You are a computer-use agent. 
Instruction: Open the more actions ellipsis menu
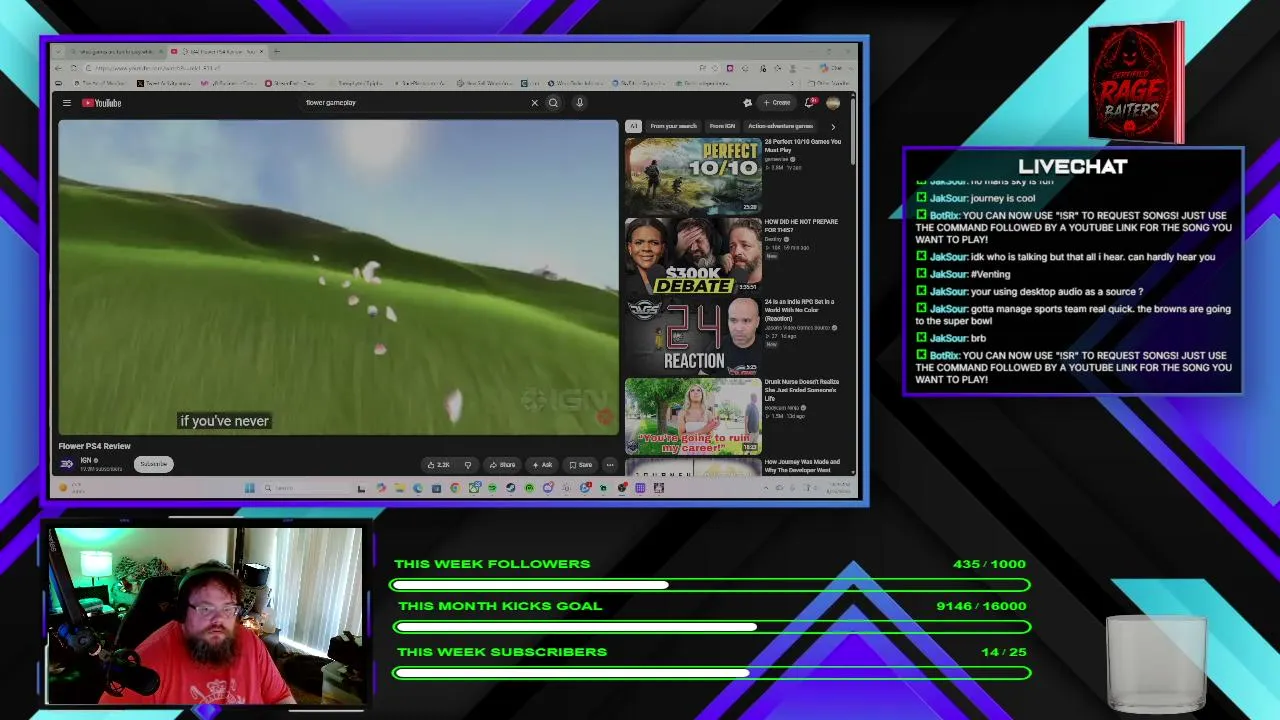610,465
